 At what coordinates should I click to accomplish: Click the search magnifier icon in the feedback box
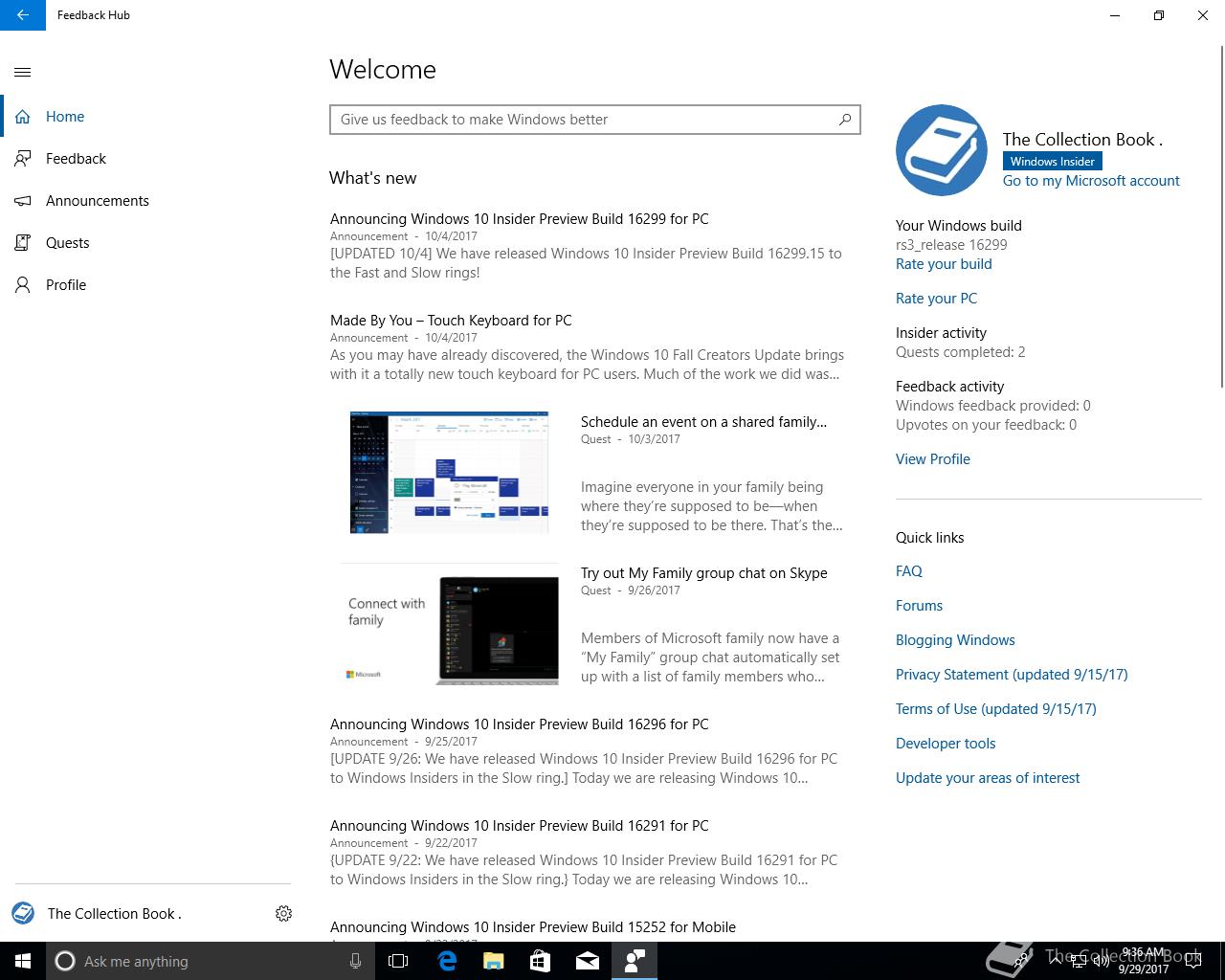click(x=845, y=120)
